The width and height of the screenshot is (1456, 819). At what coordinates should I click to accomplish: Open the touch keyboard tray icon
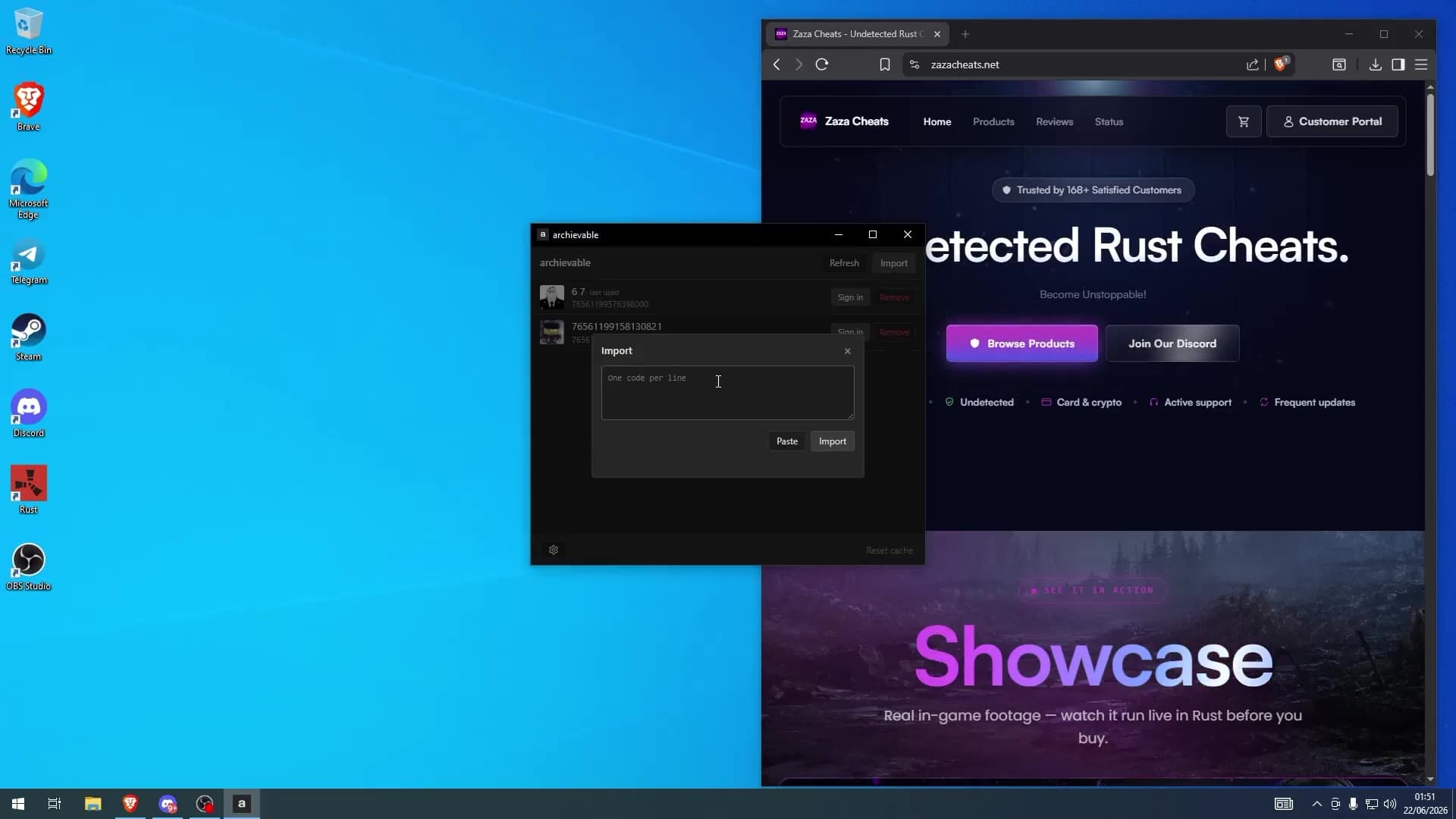click(1283, 804)
